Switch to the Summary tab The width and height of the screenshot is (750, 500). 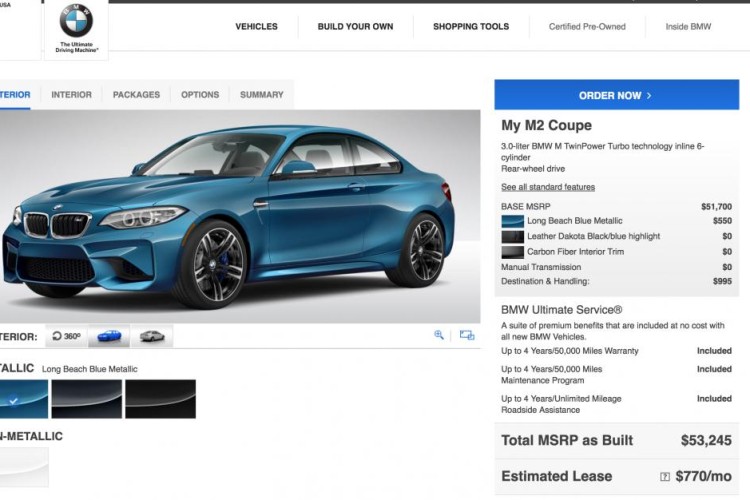coord(262,95)
